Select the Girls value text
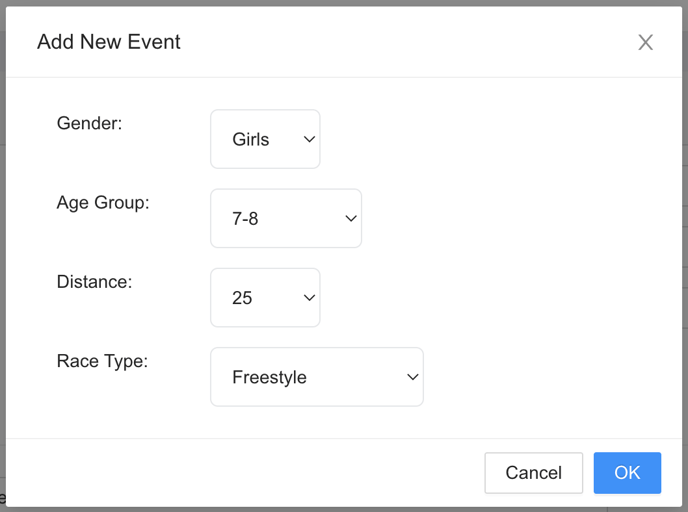The image size is (688, 512). [x=251, y=140]
